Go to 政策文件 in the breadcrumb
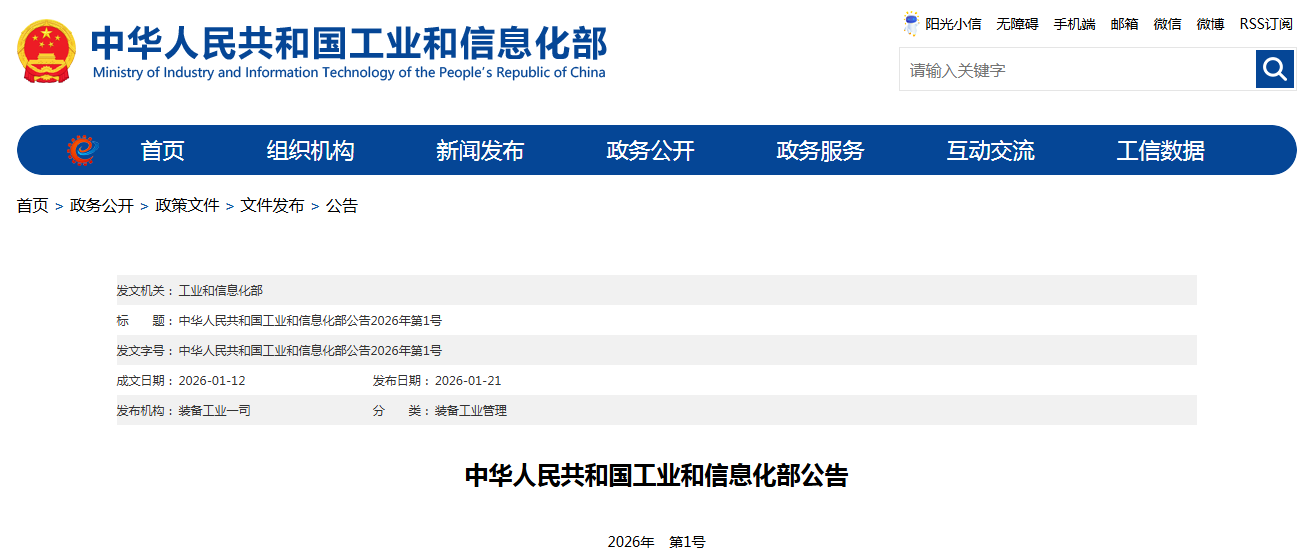This screenshot has width=1313, height=556. click(187, 206)
